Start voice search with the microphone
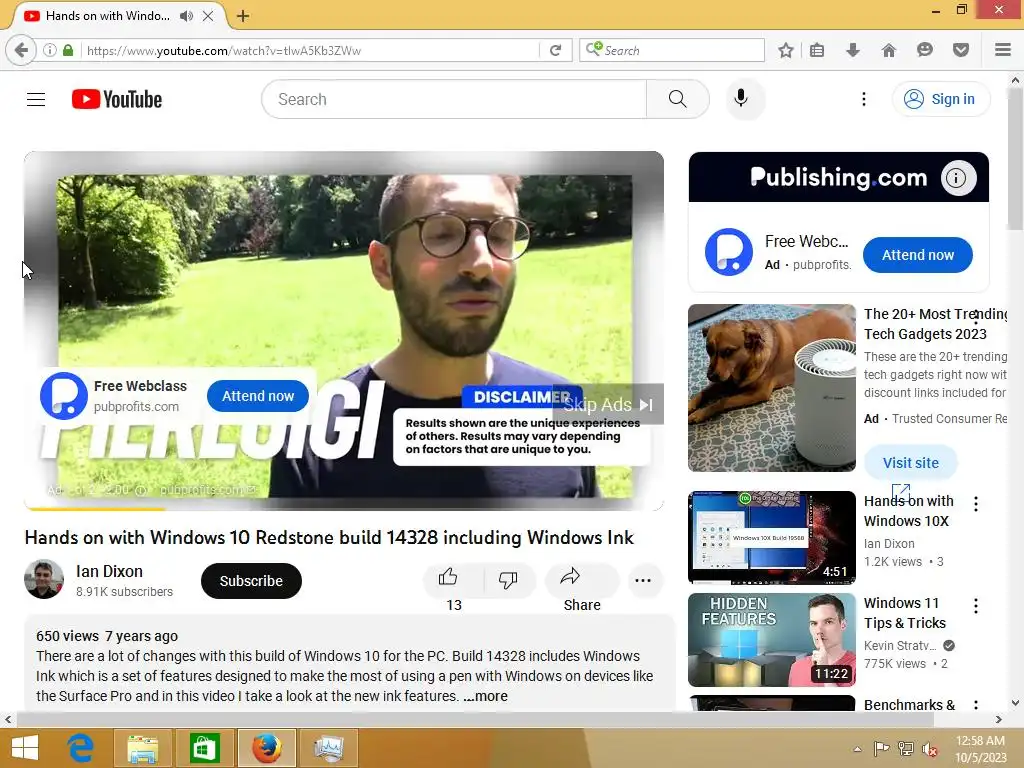 741,99
